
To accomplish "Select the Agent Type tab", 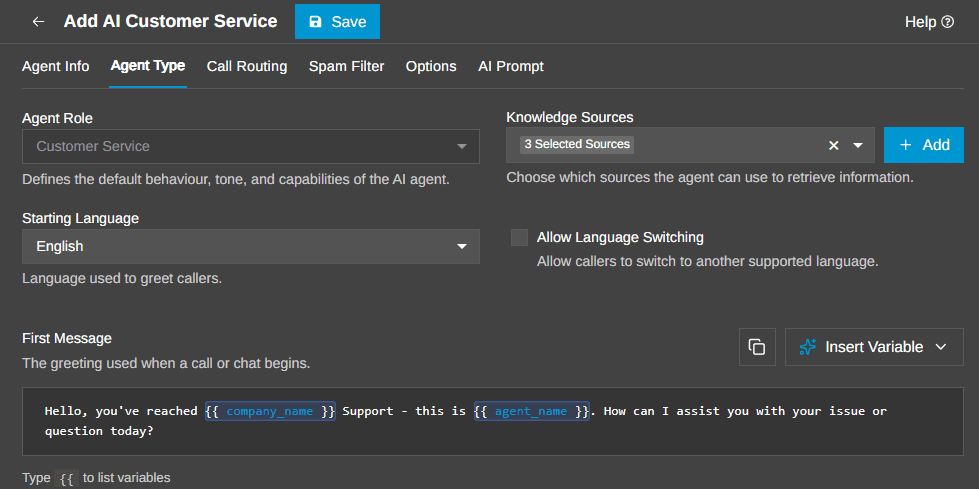I will 148,66.
